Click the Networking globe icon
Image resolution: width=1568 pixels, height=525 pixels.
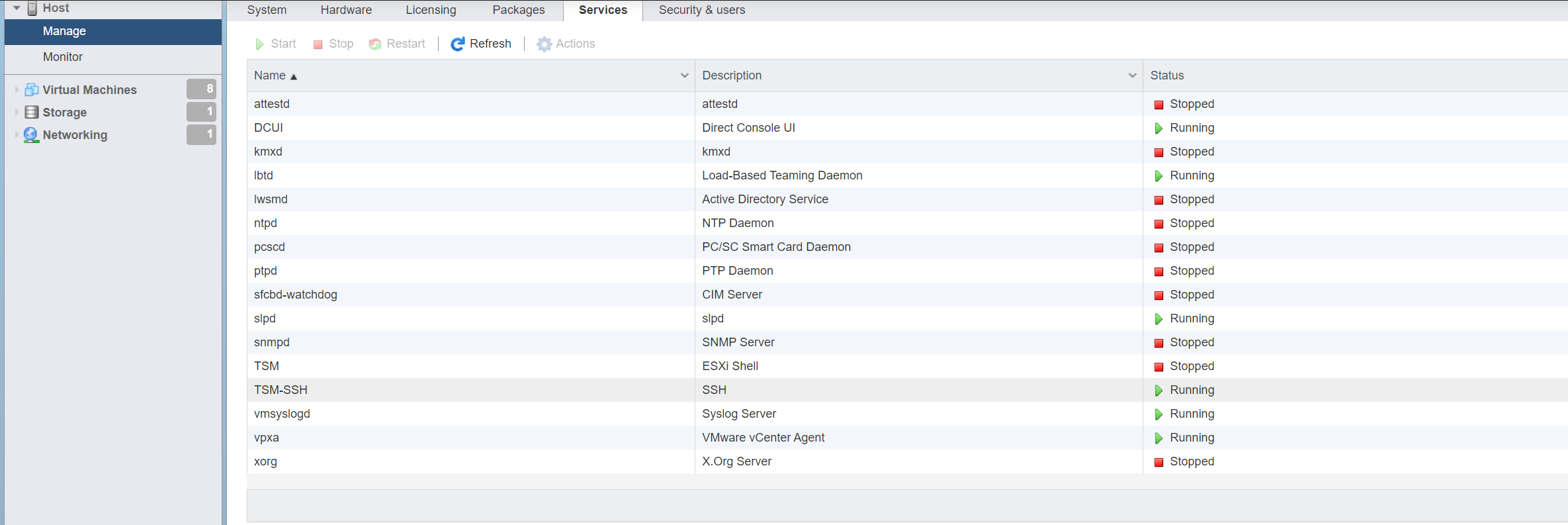[x=31, y=135]
